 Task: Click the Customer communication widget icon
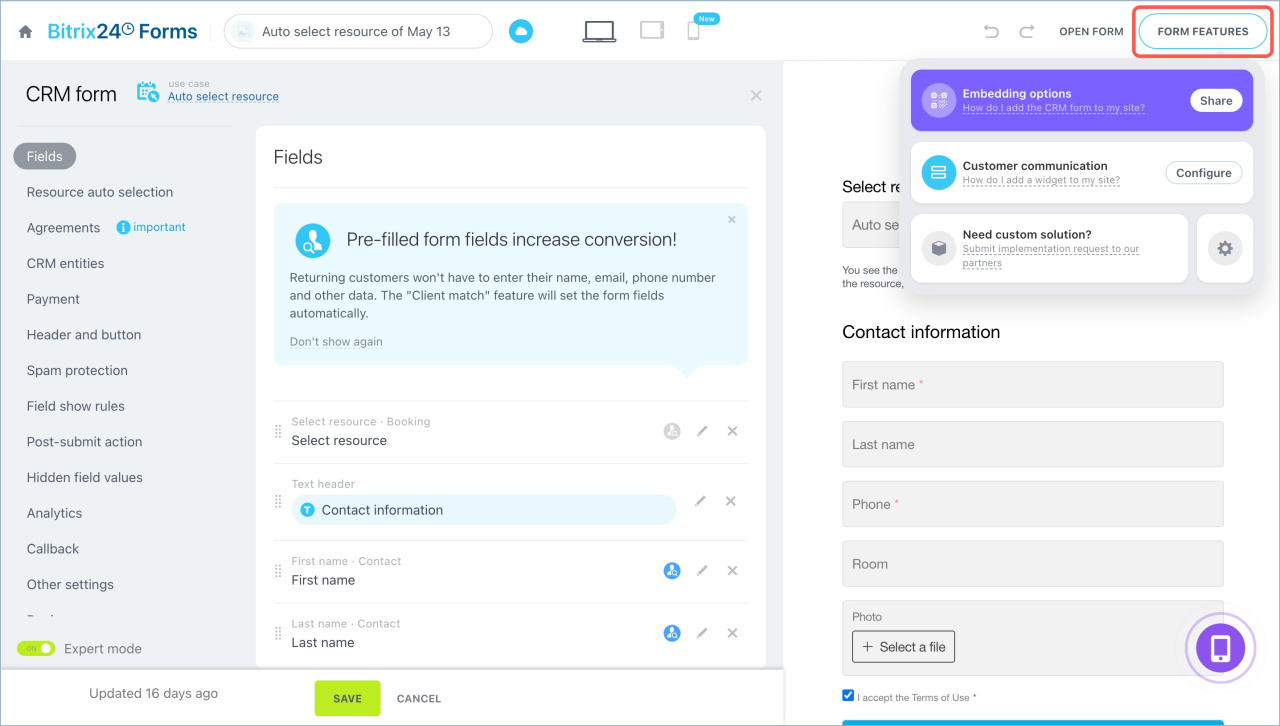[938, 172]
